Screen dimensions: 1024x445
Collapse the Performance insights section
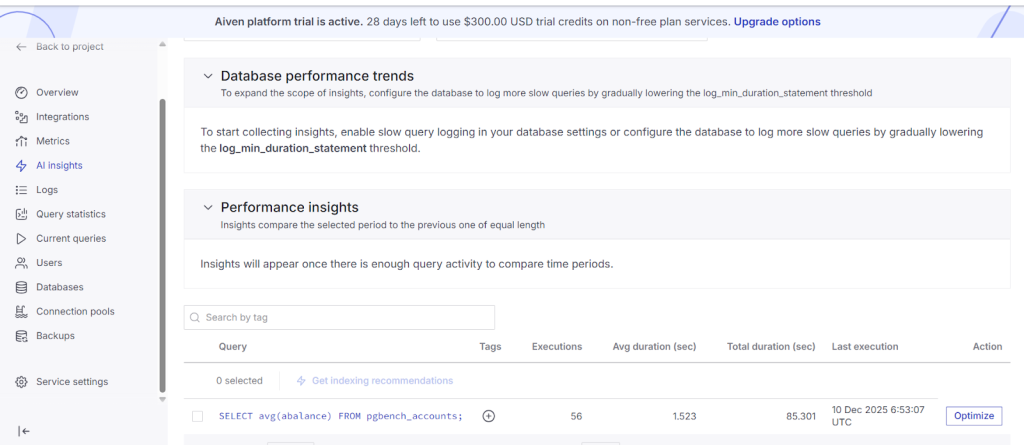click(208, 208)
